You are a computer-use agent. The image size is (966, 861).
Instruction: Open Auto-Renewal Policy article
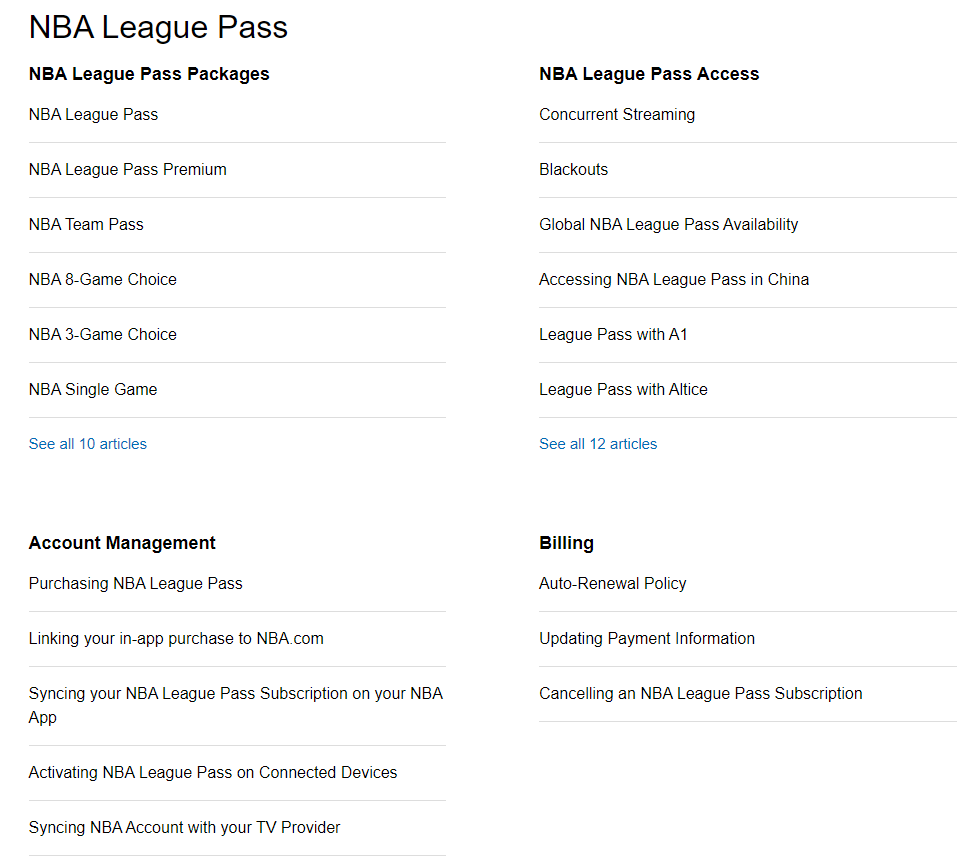(x=612, y=583)
